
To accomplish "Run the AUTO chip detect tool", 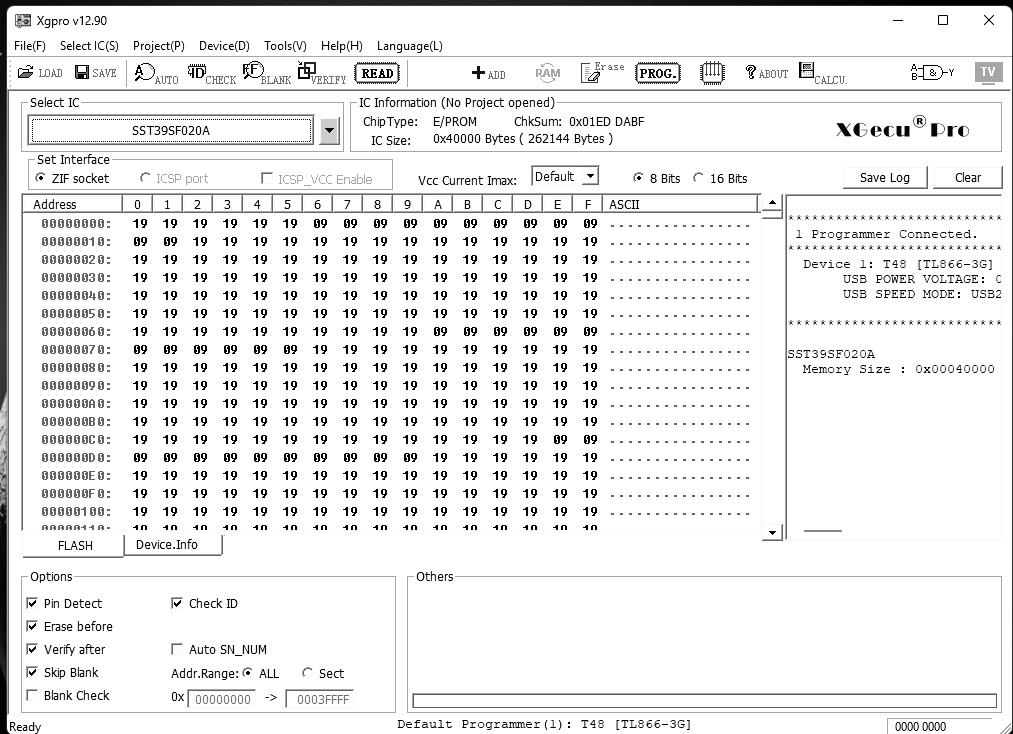I will click(156, 73).
